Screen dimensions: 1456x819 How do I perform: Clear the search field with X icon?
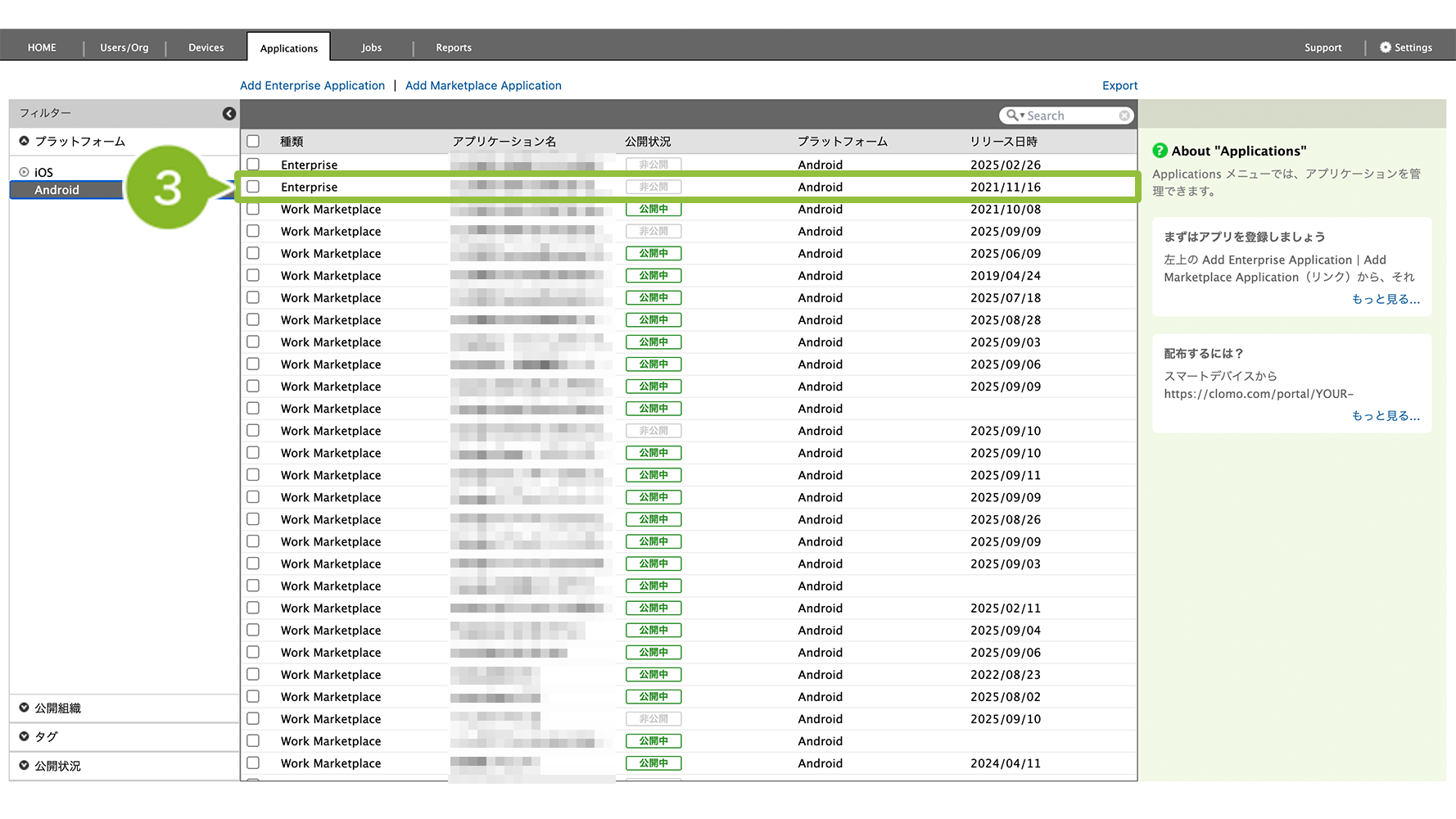coord(1124,115)
